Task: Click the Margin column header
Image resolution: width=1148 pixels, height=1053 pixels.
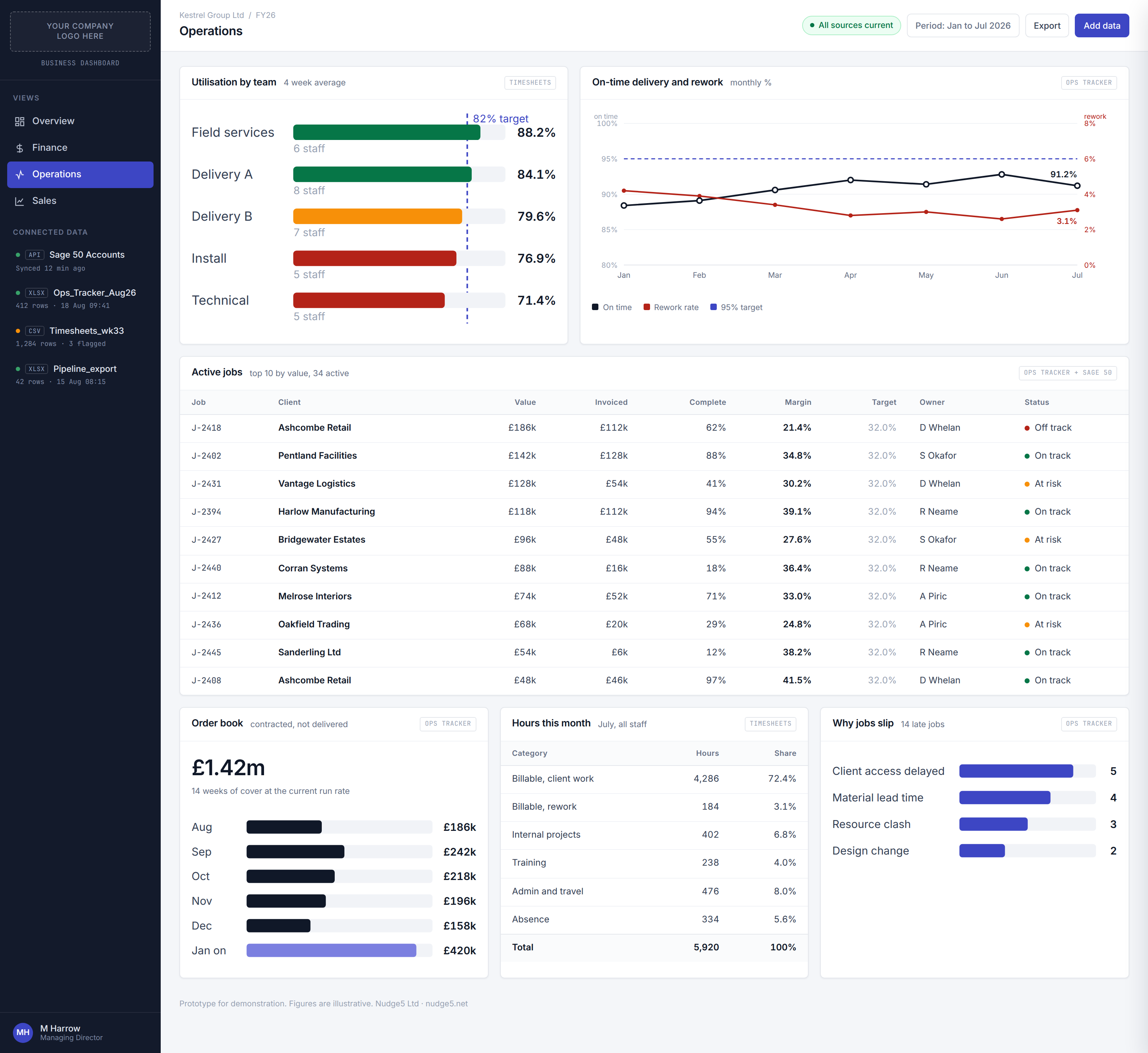Action: point(798,402)
